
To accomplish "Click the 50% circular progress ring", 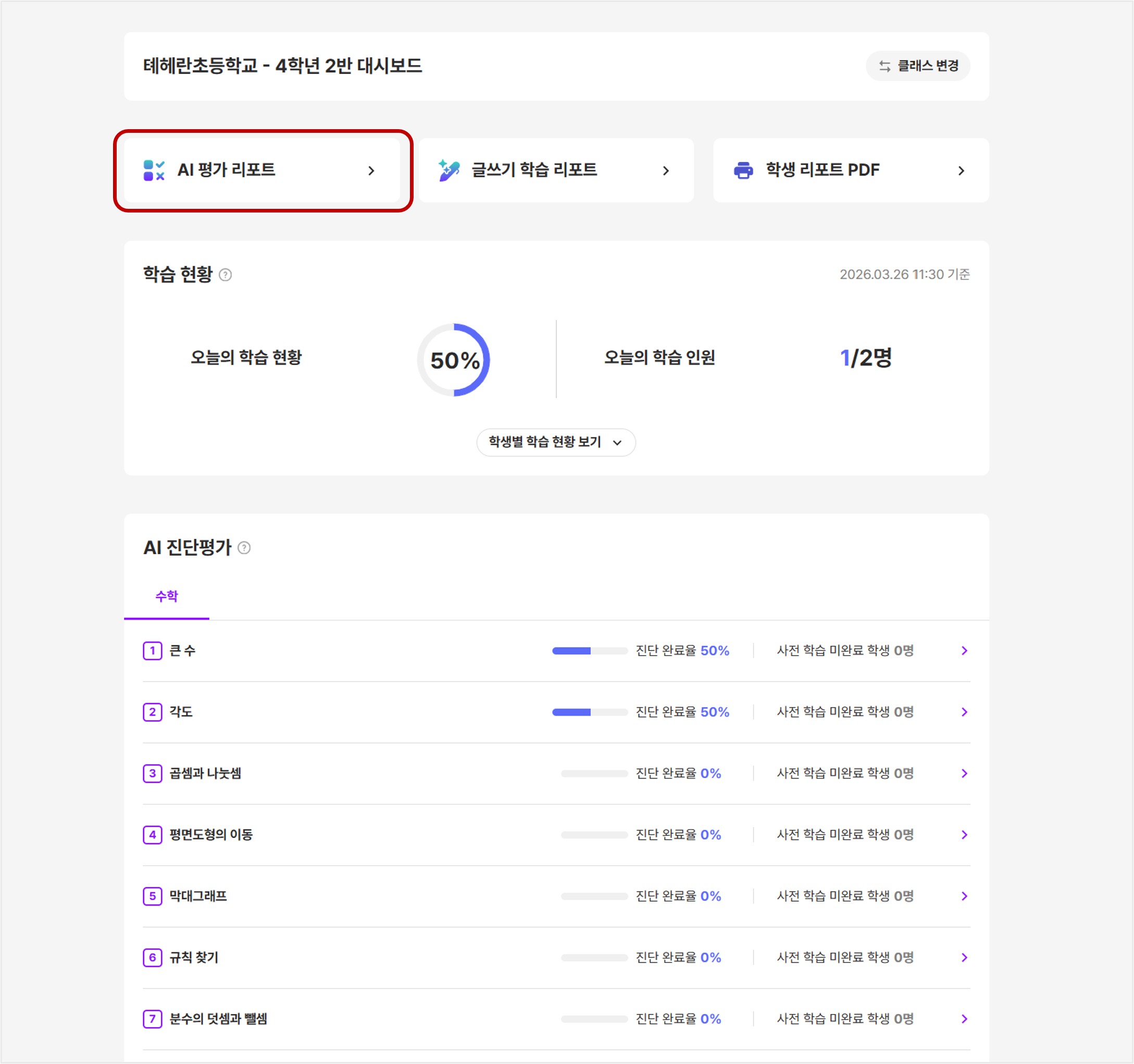I will pos(454,360).
